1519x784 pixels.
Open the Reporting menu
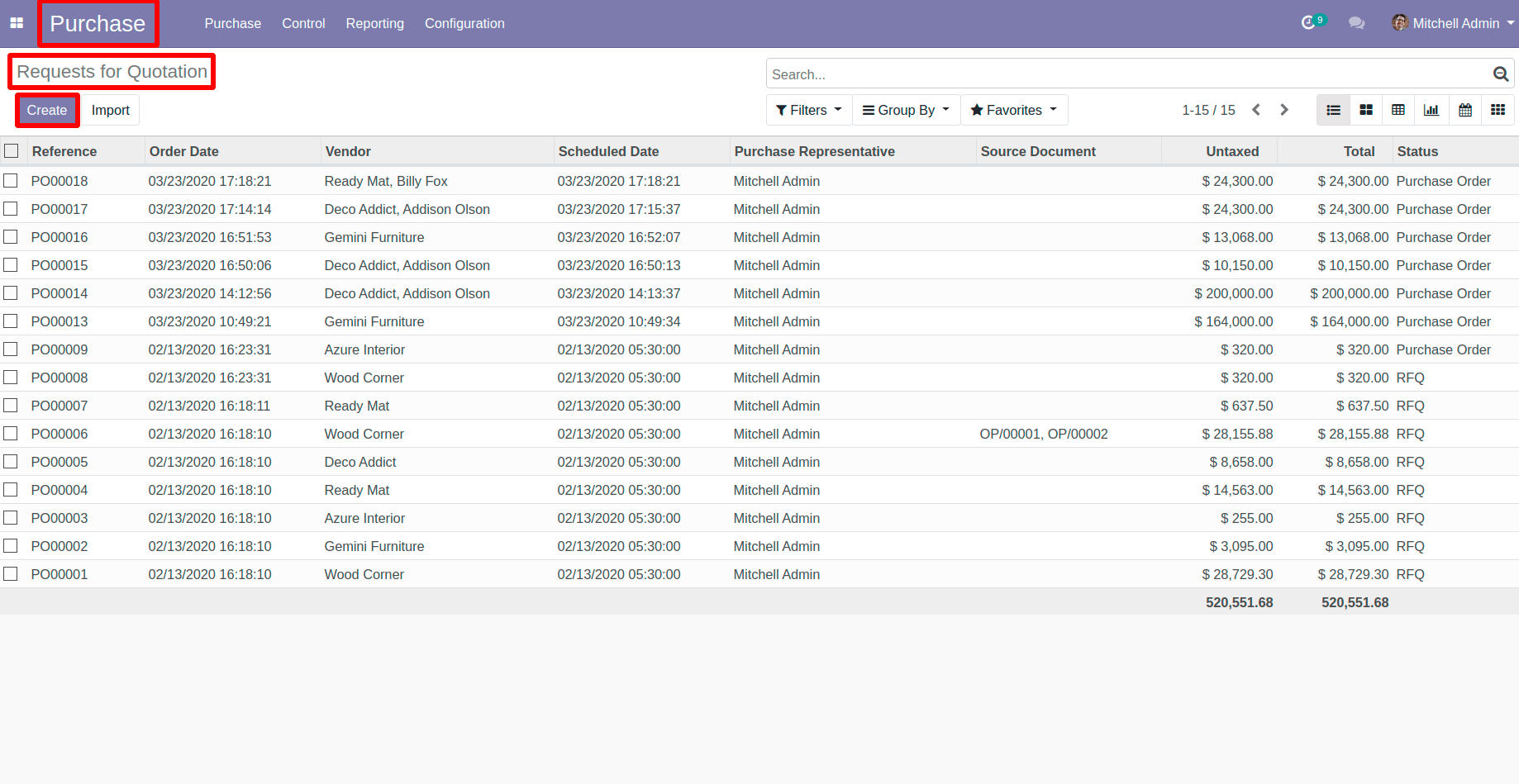click(x=375, y=23)
